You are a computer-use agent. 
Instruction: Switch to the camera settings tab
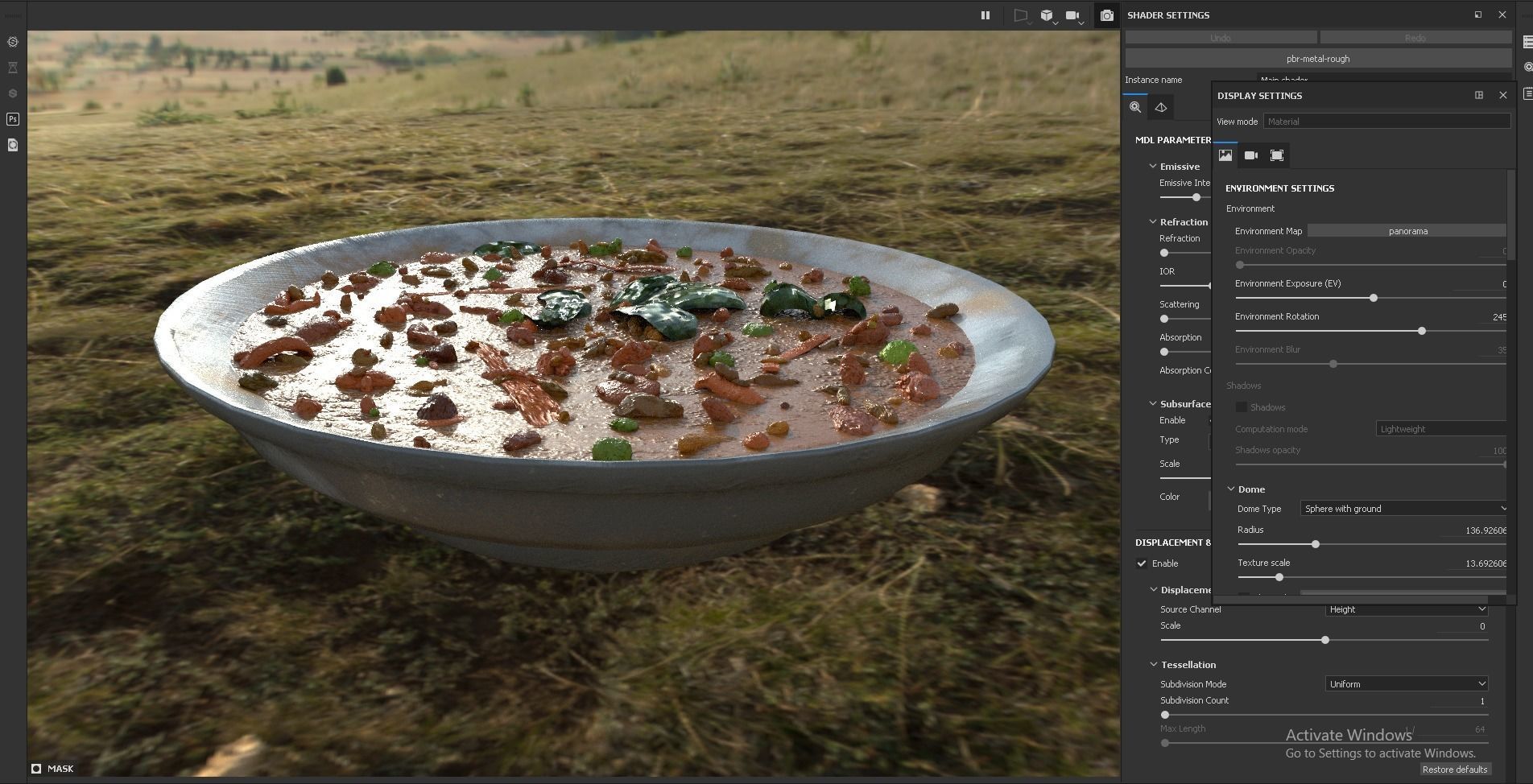1251,155
